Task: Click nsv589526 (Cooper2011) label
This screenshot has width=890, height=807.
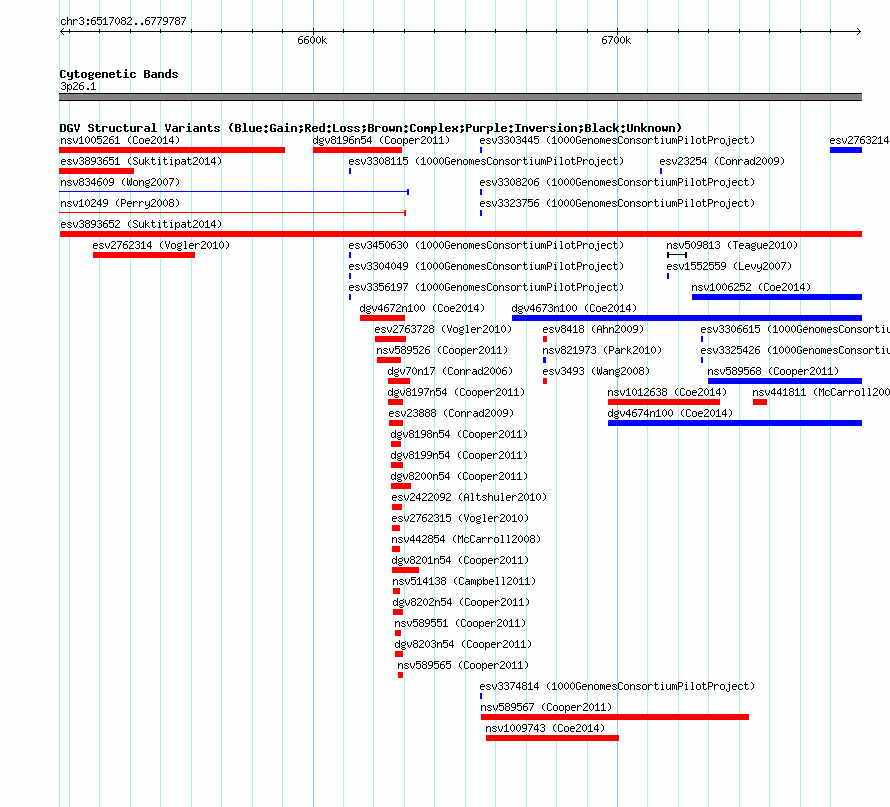Action: point(442,350)
